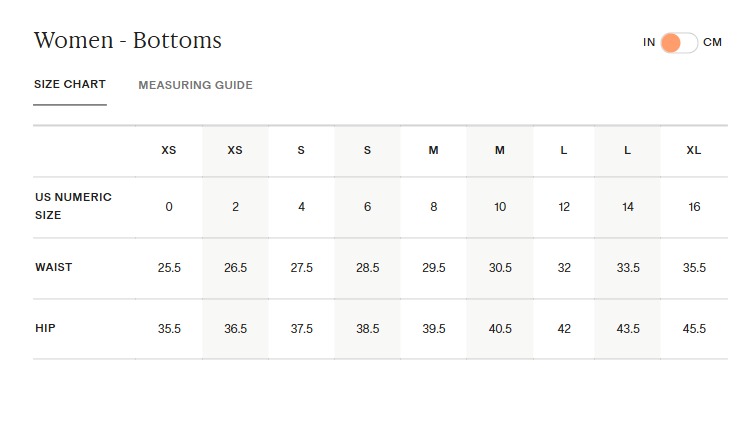The width and height of the screenshot is (750, 445).
Task: Select the 45.5 hip measurement cell
Action: (694, 329)
